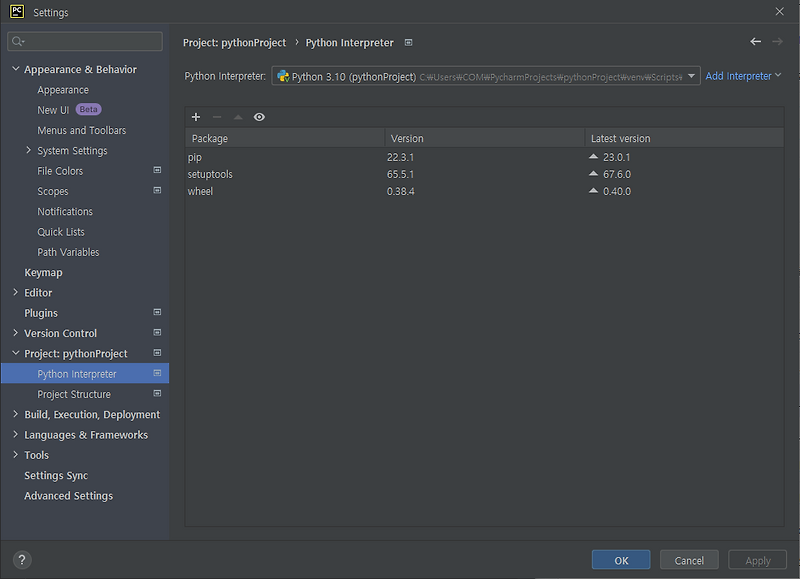Expand the Editor settings section
The height and width of the screenshot is (579, 800).
coord(15,292)
